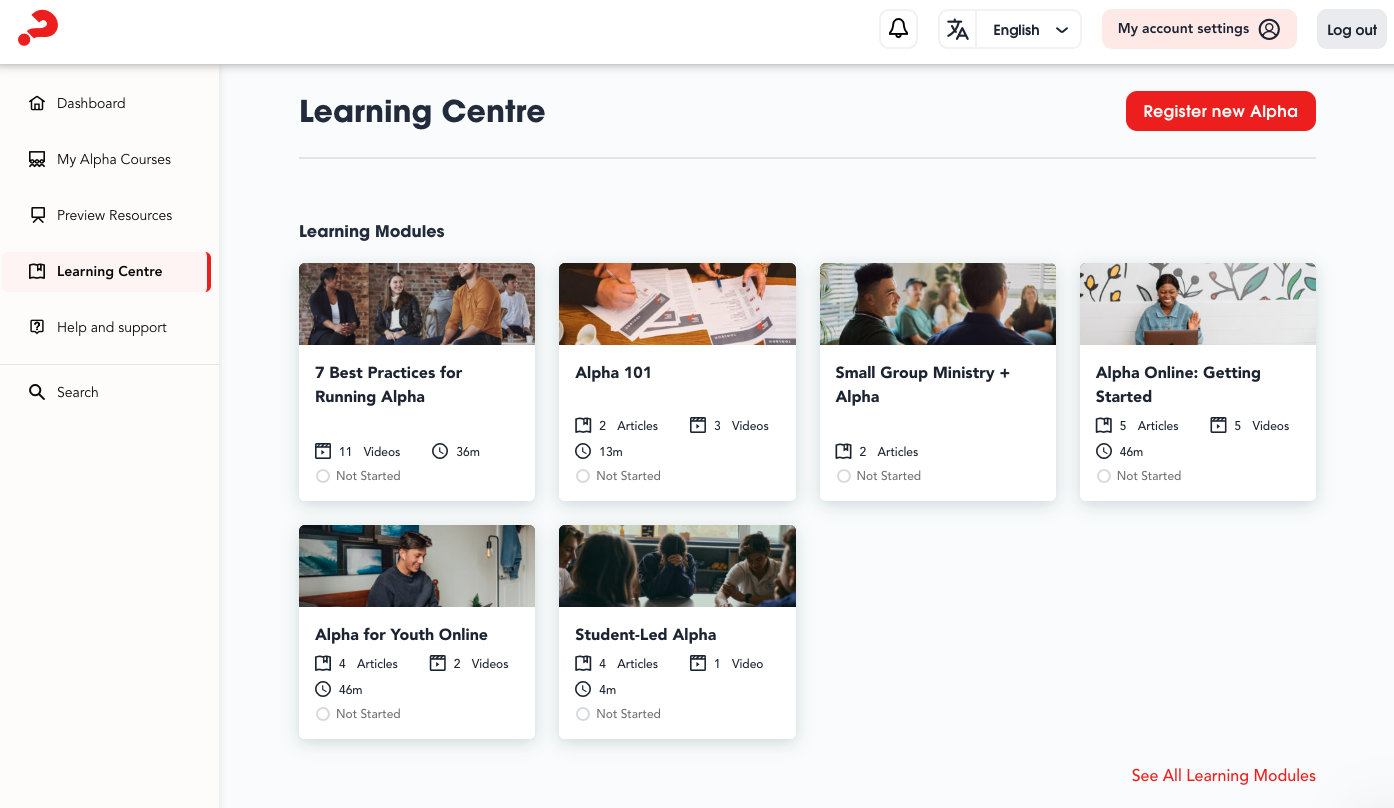This screenshot has height=808, width=1394.
Task: Click the Search magnifier icon in the sidebar
Action: pyautogui.click(x=36, y=391)
